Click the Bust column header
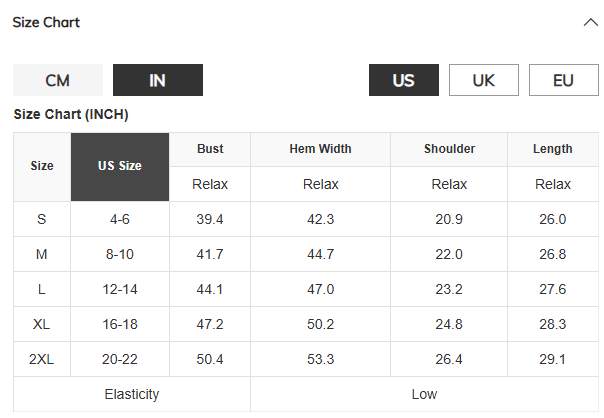 (x=210, y=149)
